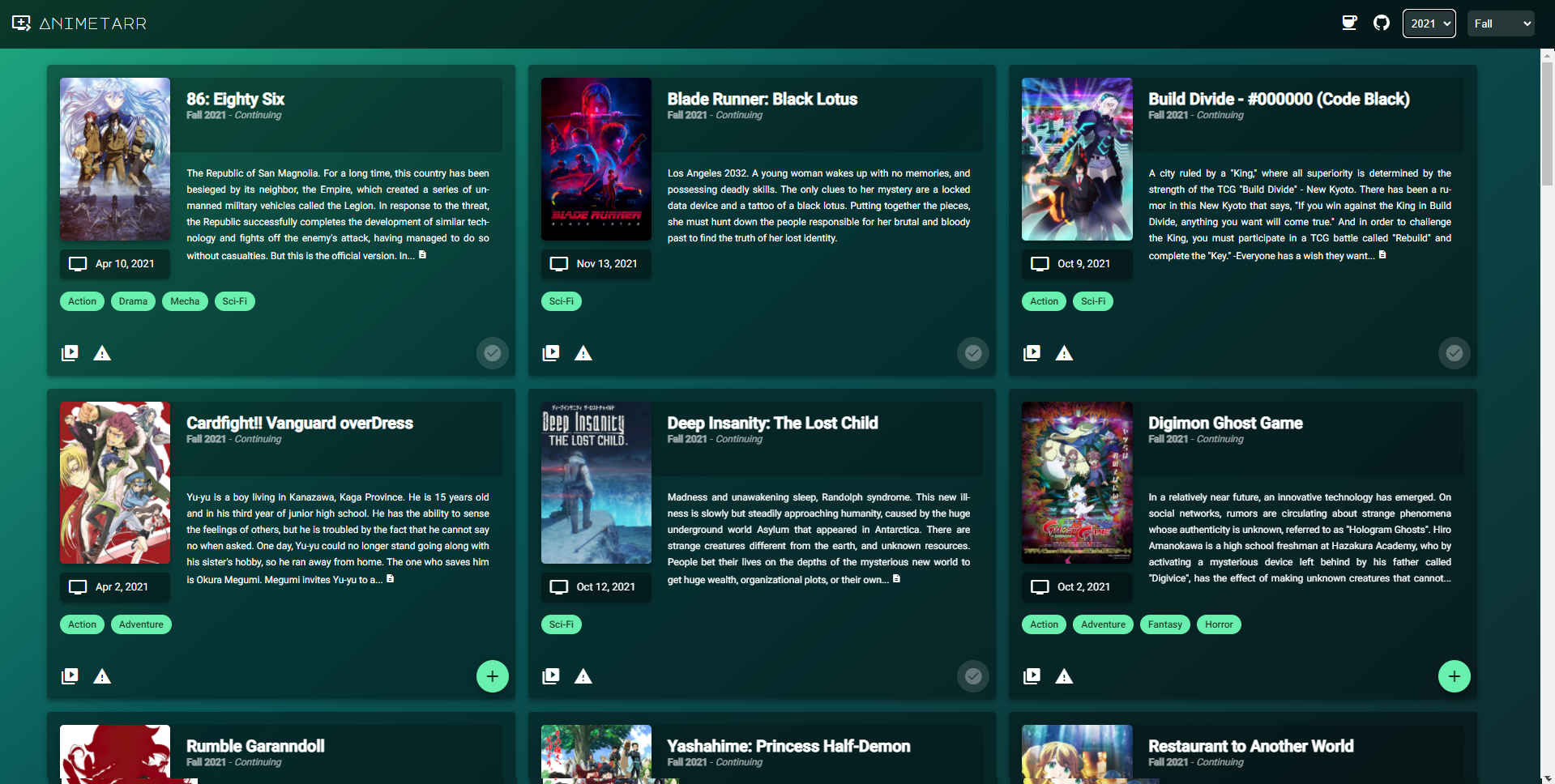
Task: Click Sci-Fi tag on Blade Runner card
Action: tap(562, 301)
